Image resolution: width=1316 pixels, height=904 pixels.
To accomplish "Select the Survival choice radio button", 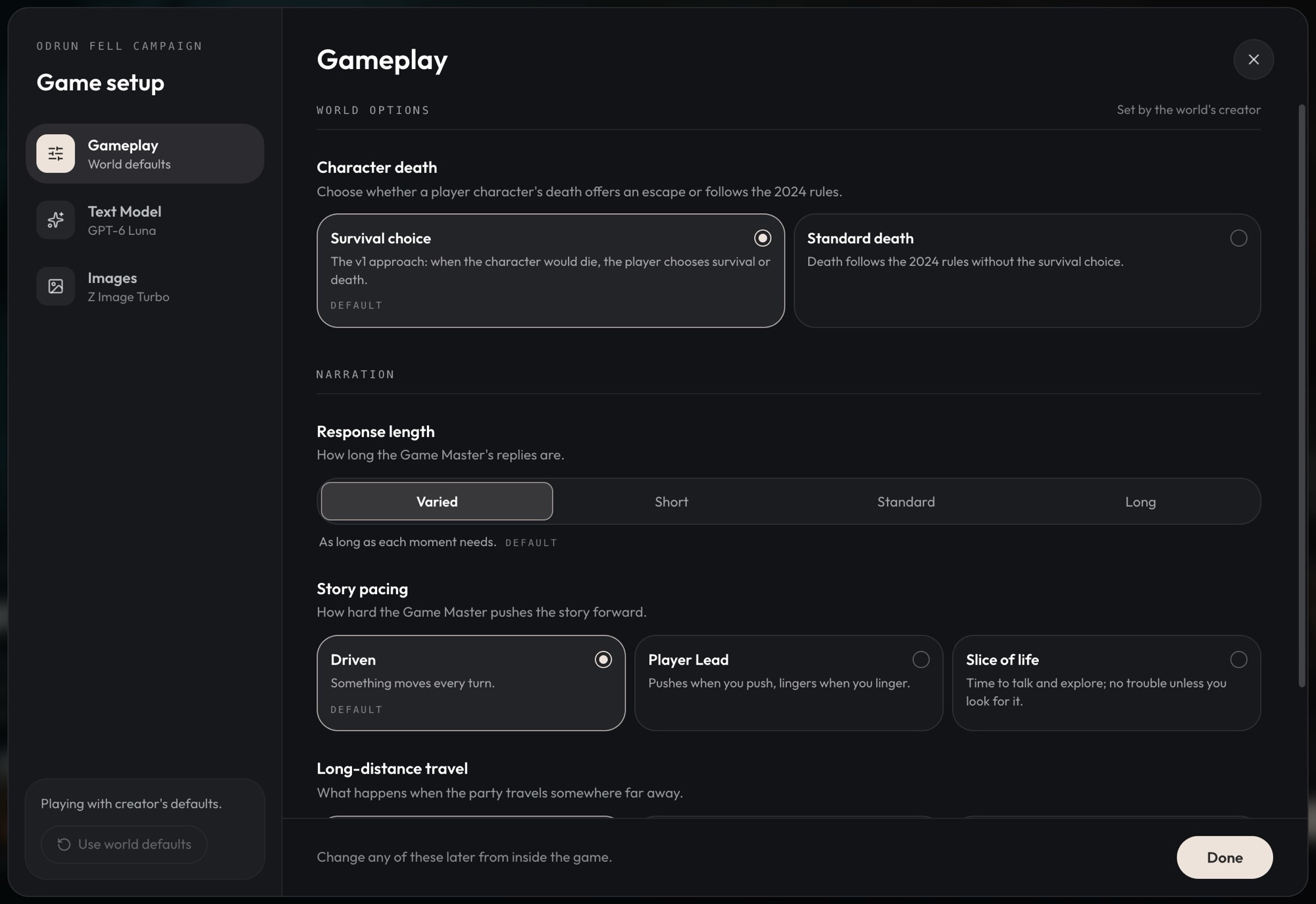I will pos(762,238).
